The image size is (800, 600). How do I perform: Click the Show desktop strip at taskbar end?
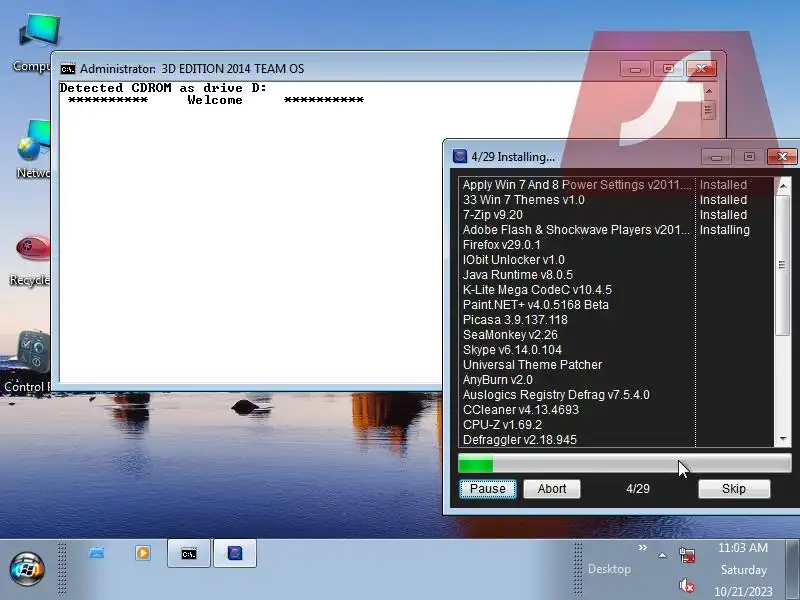click(x=793, y=569)
